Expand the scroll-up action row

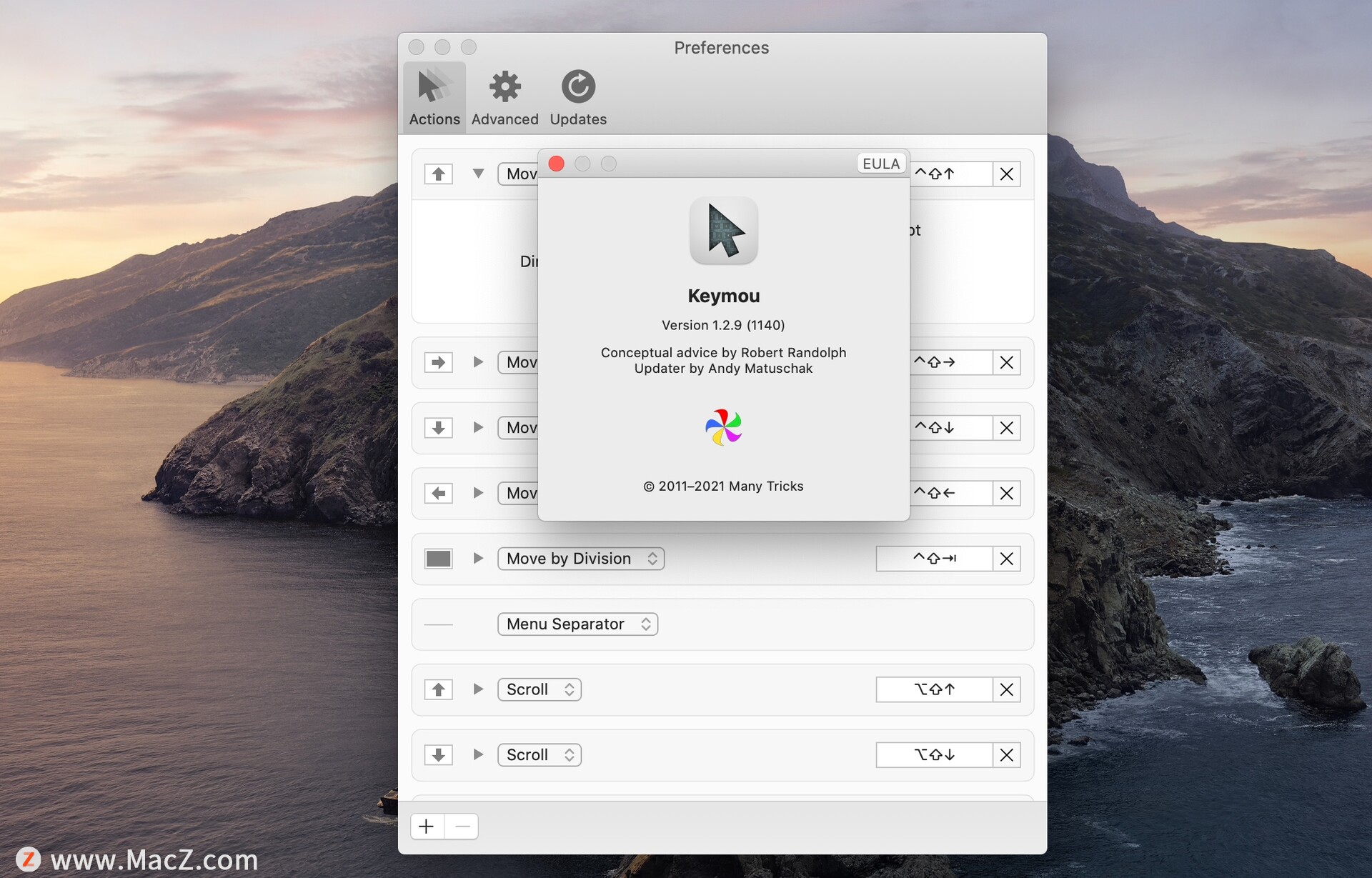(x=478, y=689)
